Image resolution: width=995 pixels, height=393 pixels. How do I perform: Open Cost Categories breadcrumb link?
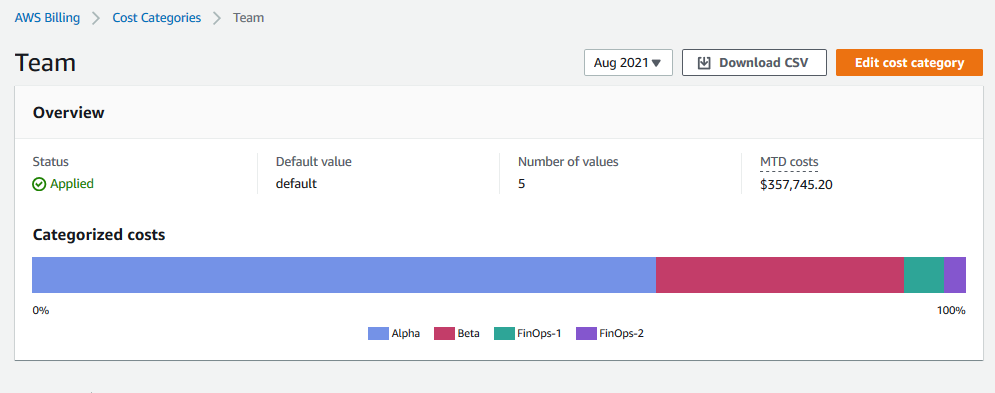(157, 18)
